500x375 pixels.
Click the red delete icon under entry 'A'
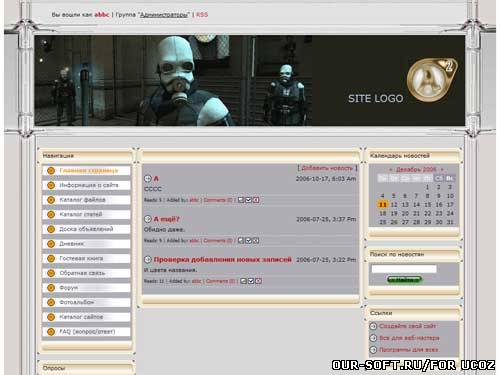click(x=256, y=200)
